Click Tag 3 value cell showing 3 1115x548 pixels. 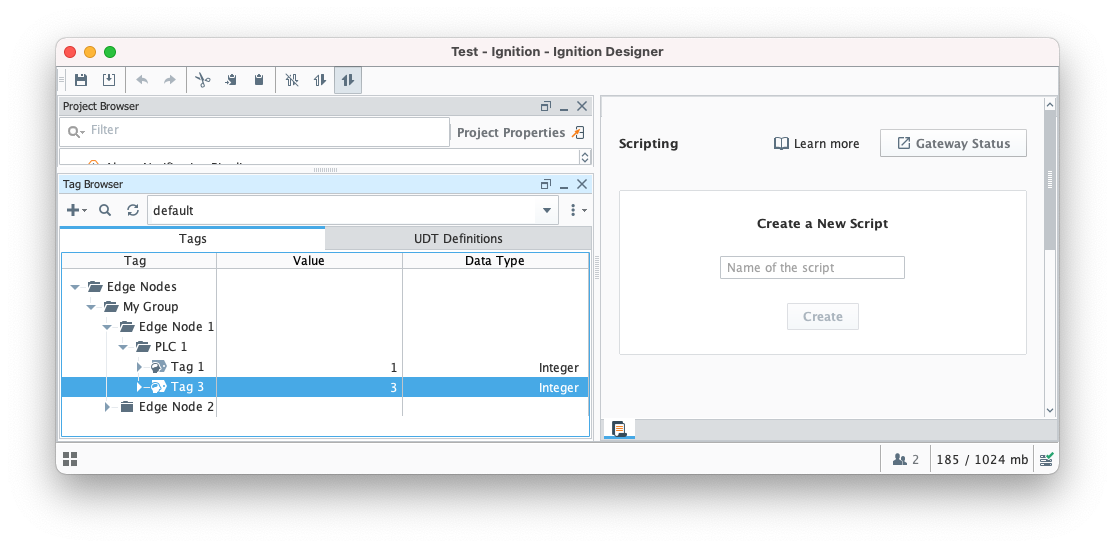tap(309, 387)
